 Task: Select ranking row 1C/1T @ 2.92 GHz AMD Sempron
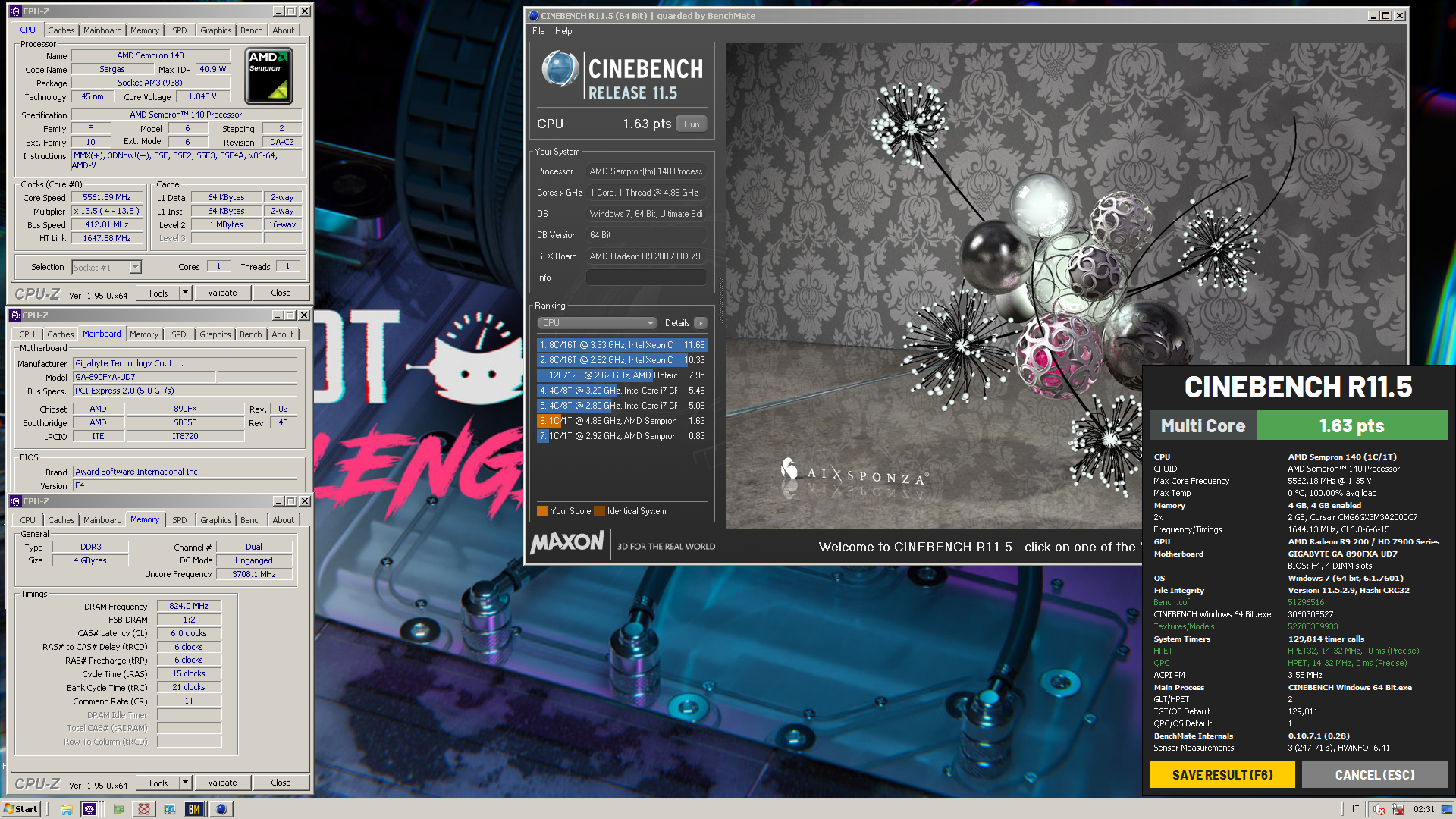pos(622,436)
